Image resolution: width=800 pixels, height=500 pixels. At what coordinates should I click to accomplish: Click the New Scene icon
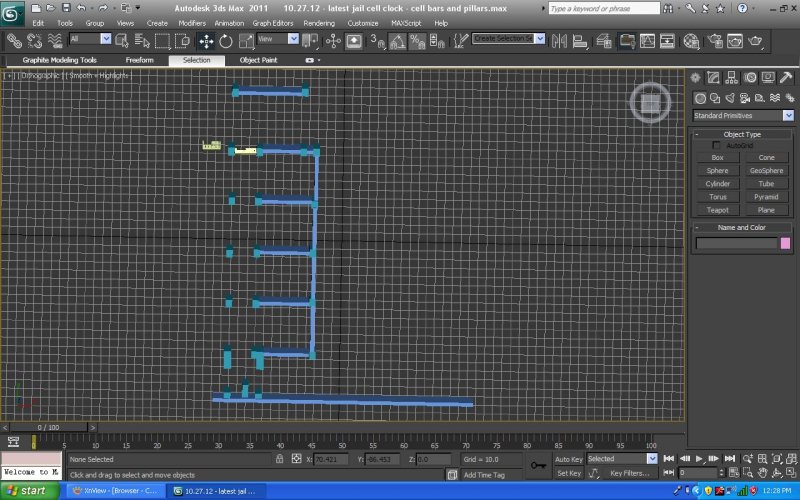[36, 8]
